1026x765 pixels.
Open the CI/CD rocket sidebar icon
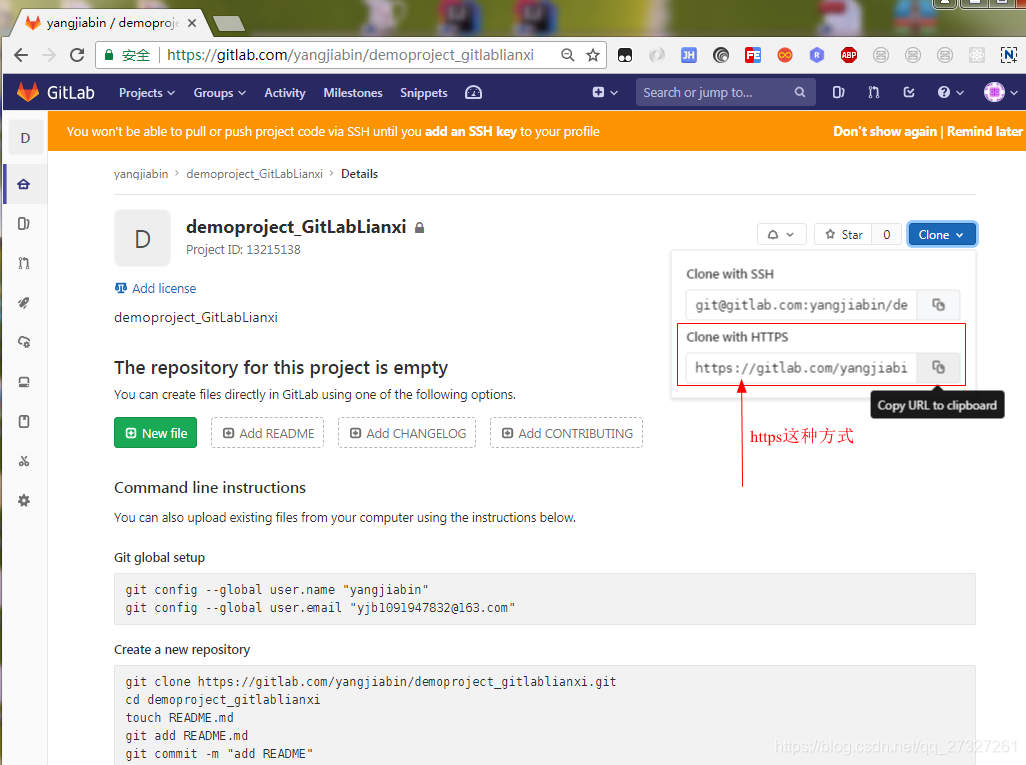[x=24, y=303]
